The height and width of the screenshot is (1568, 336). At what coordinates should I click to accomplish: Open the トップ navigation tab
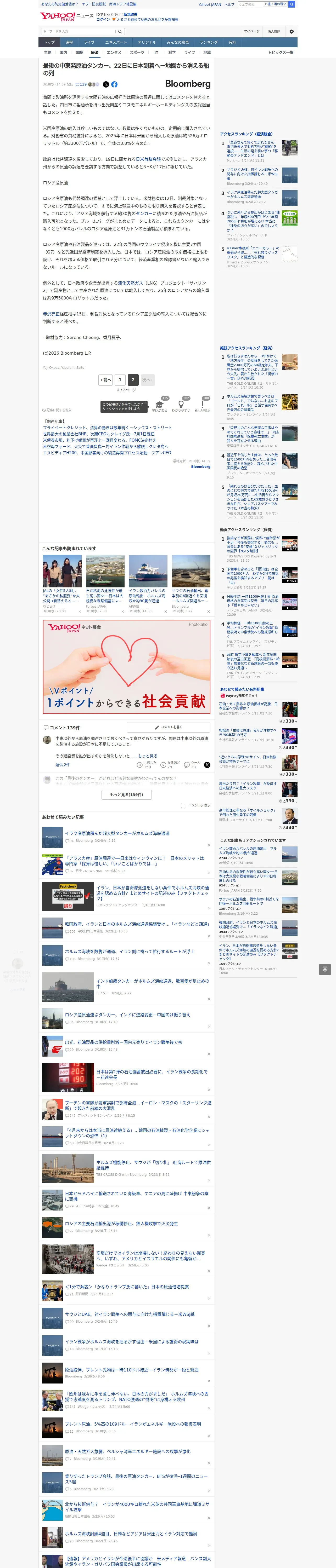pyautogui.click(x=49, y=43)
